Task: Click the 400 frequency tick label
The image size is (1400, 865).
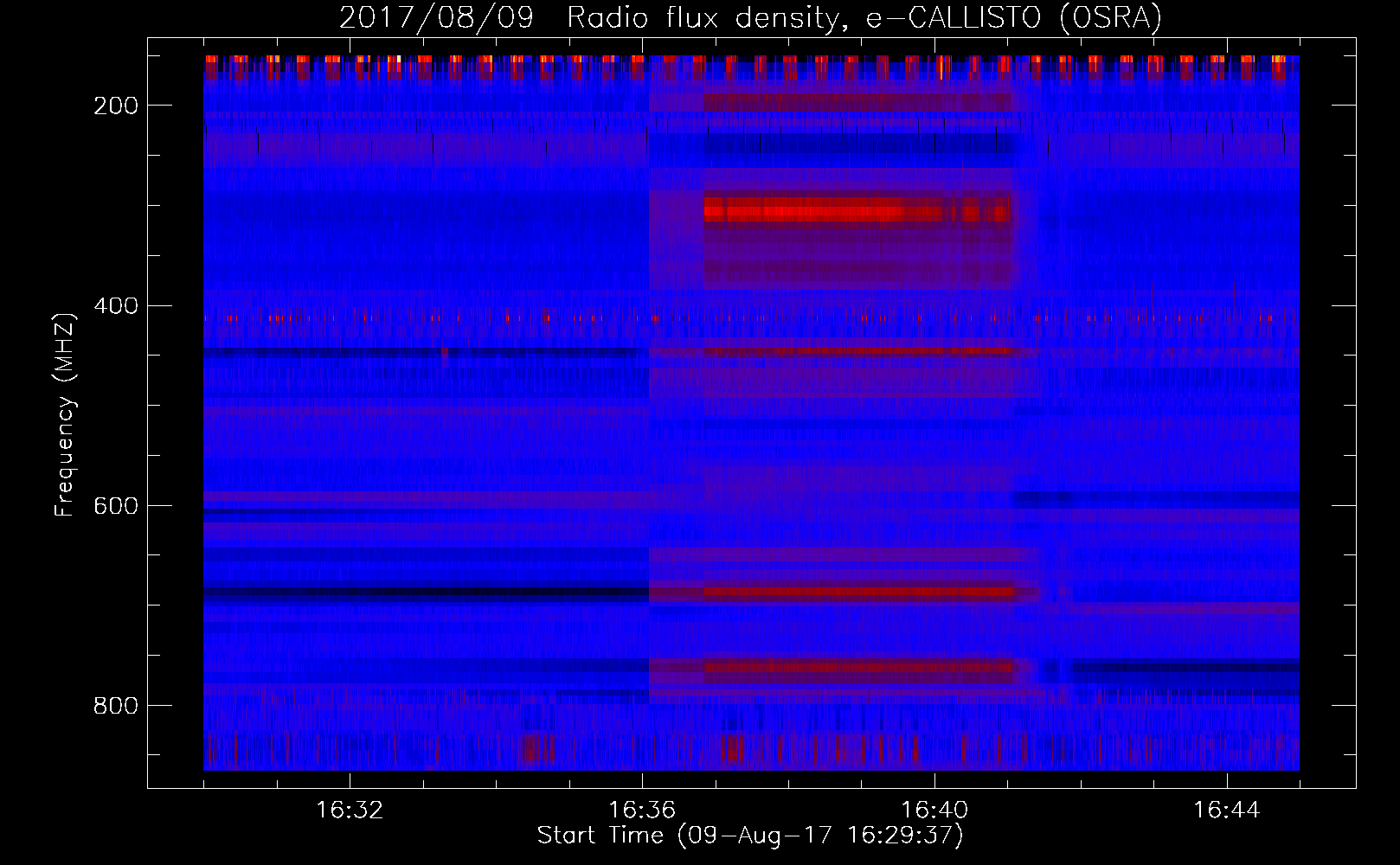Action: coord(115,305)
